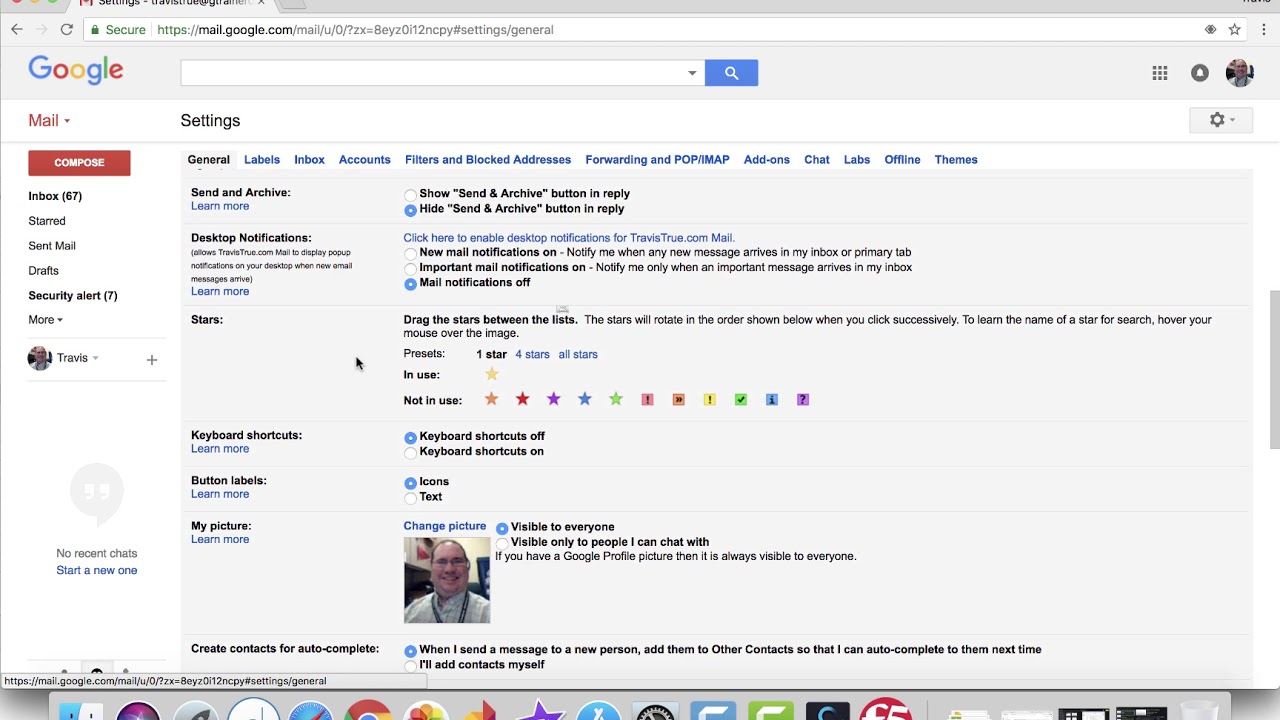Expand the More labels section
Viewport: 1280px width, 720px height.
point(44,319)
